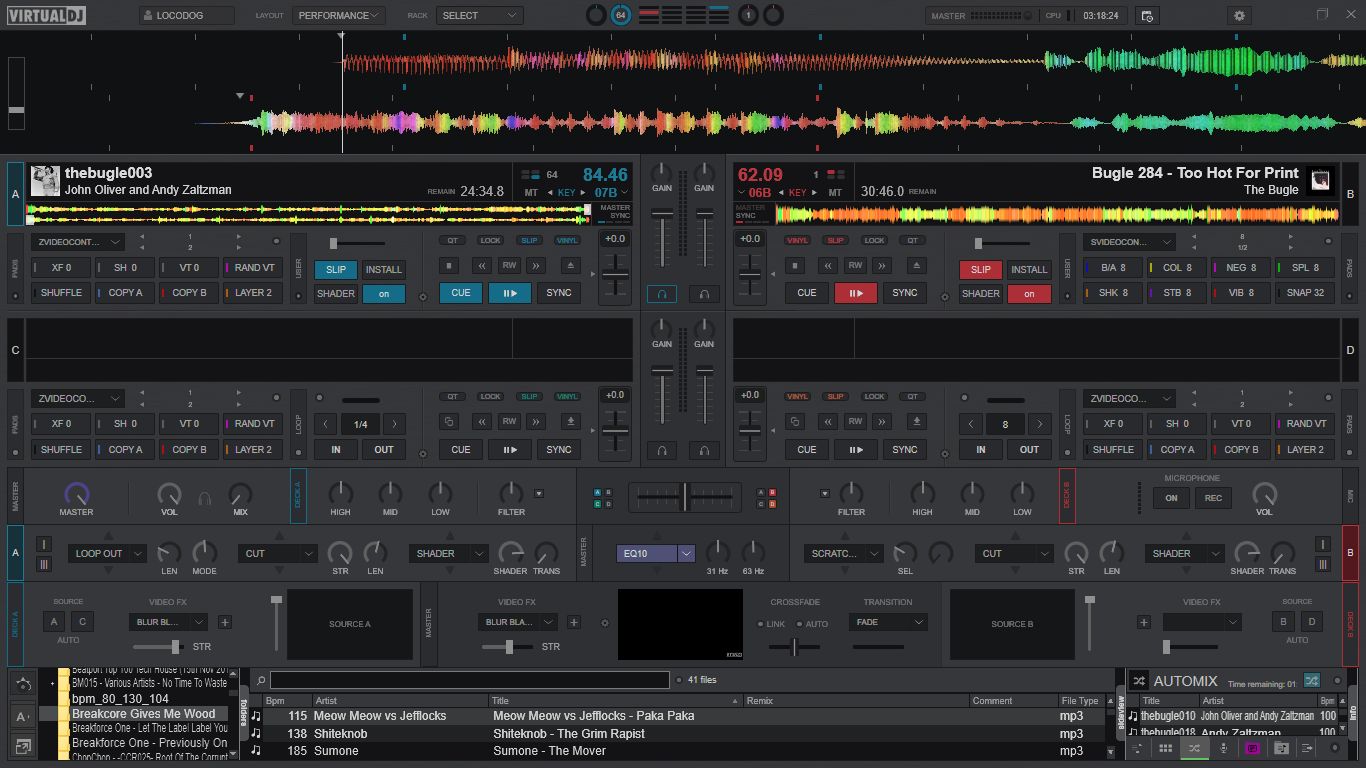The image size is (1366, 768).
Task: Toggle VINYL mode on deck A
Action: tap(567, 240)
